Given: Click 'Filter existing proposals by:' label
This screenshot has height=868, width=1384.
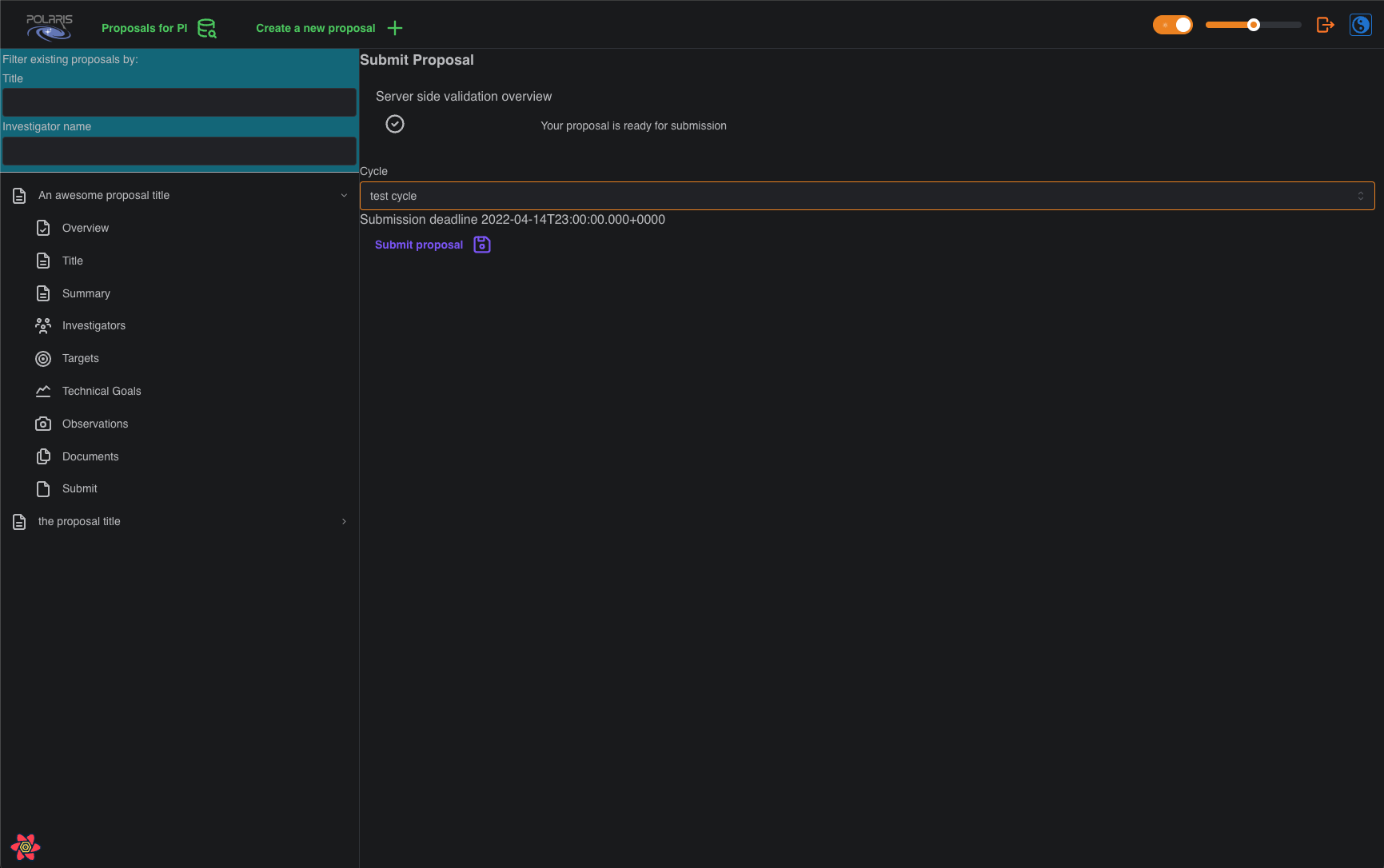Looking at the screenshot, I should point(70,59).
